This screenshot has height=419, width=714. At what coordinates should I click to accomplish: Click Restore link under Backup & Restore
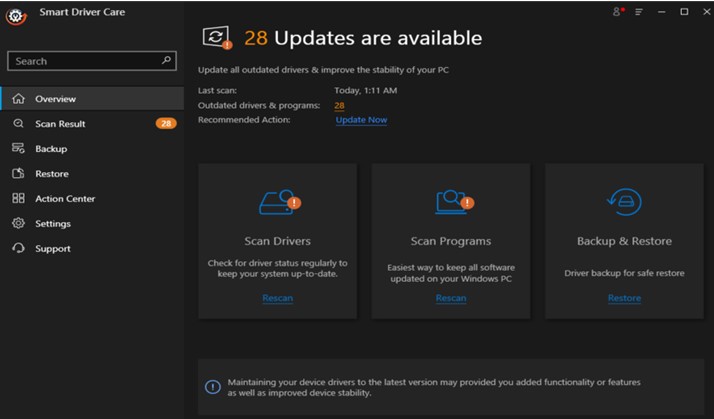624,298
